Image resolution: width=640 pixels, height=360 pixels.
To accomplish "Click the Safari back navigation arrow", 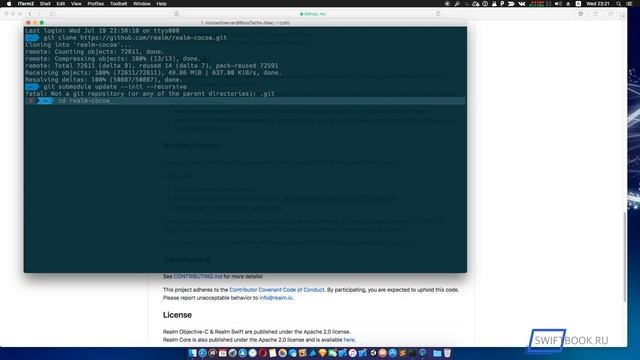I will 30,14.
